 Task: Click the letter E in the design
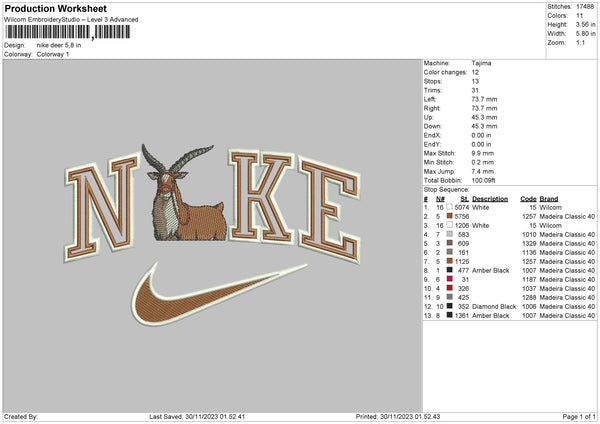330,210
